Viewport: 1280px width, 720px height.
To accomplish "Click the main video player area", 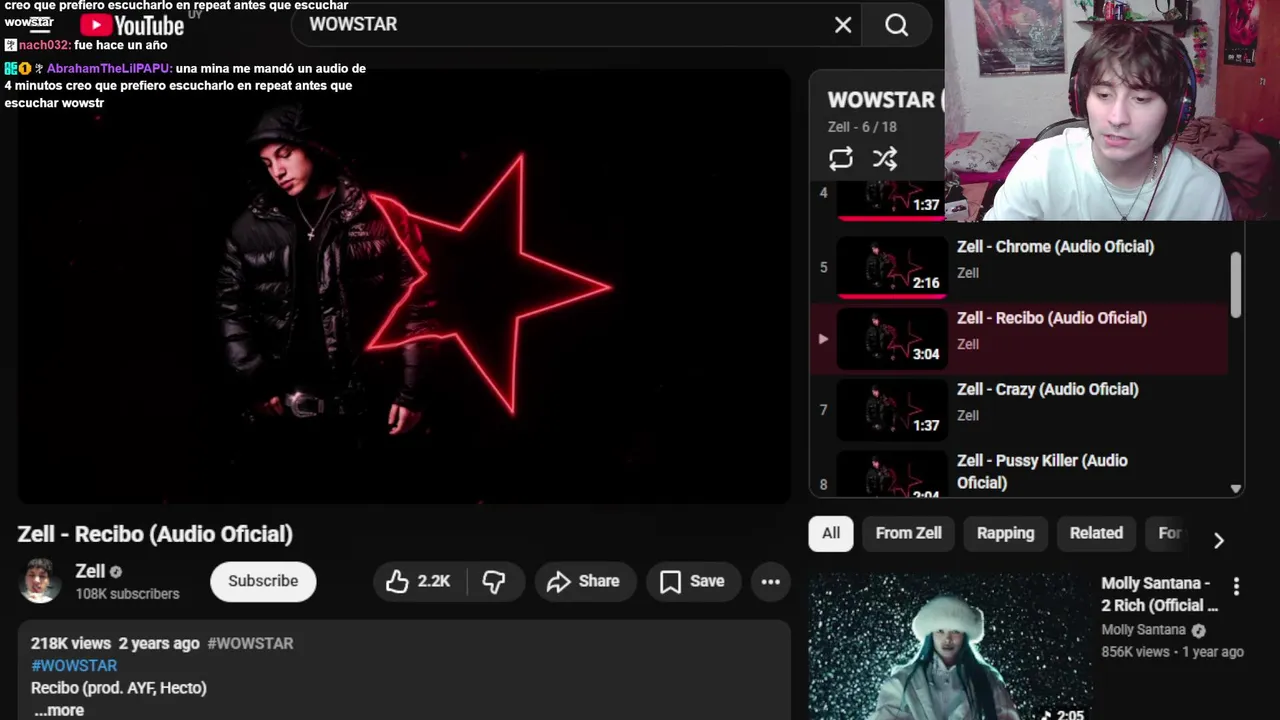I will coord(404,285).
